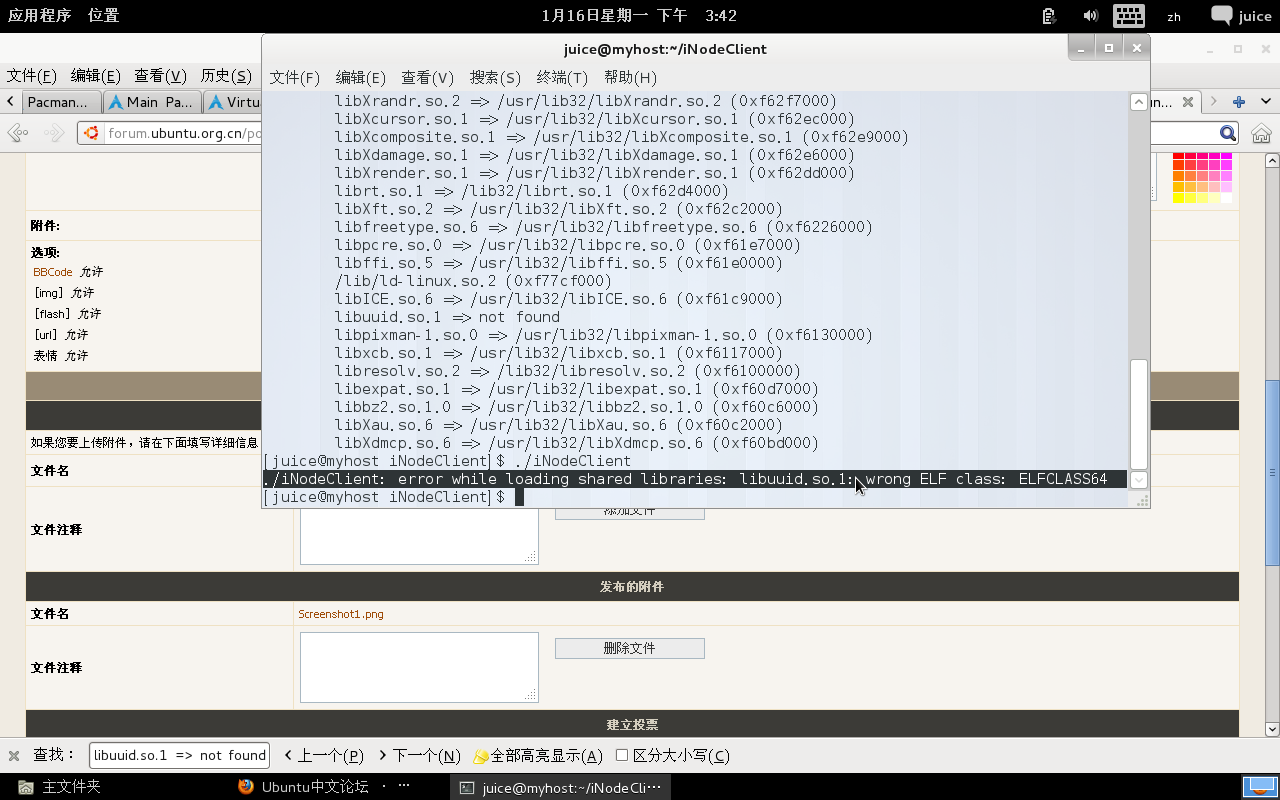Open Firefox 历史(S) menu

tap(226, 76)
